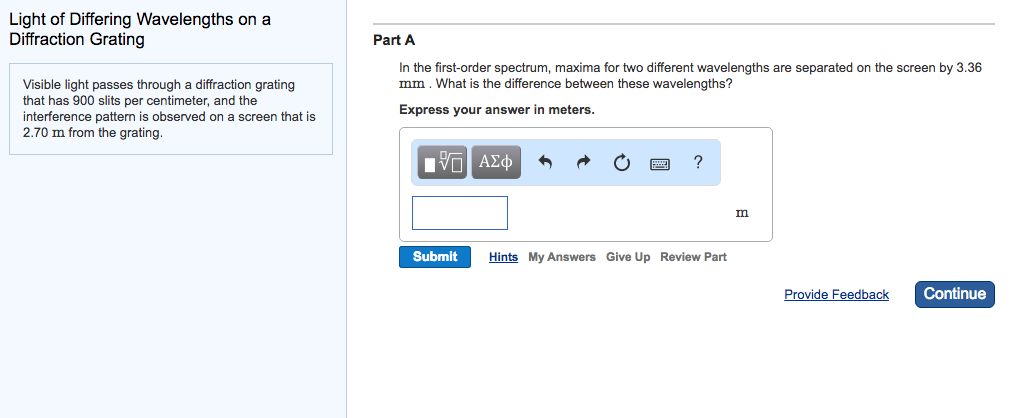Click the 'Express your answer in meters' text

tap(497, 110)
